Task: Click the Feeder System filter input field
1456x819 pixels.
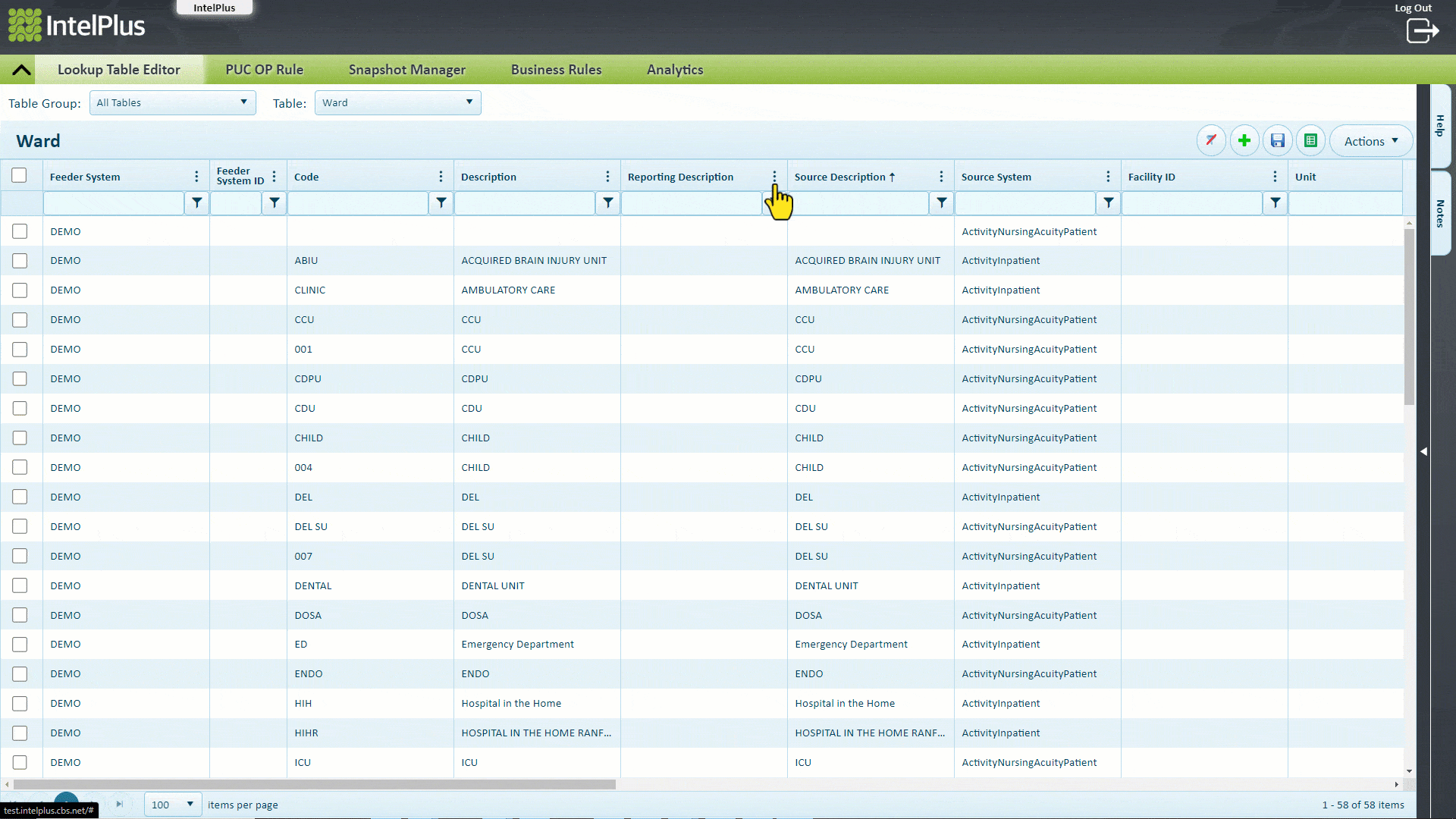Action: [x=114, y=202]
